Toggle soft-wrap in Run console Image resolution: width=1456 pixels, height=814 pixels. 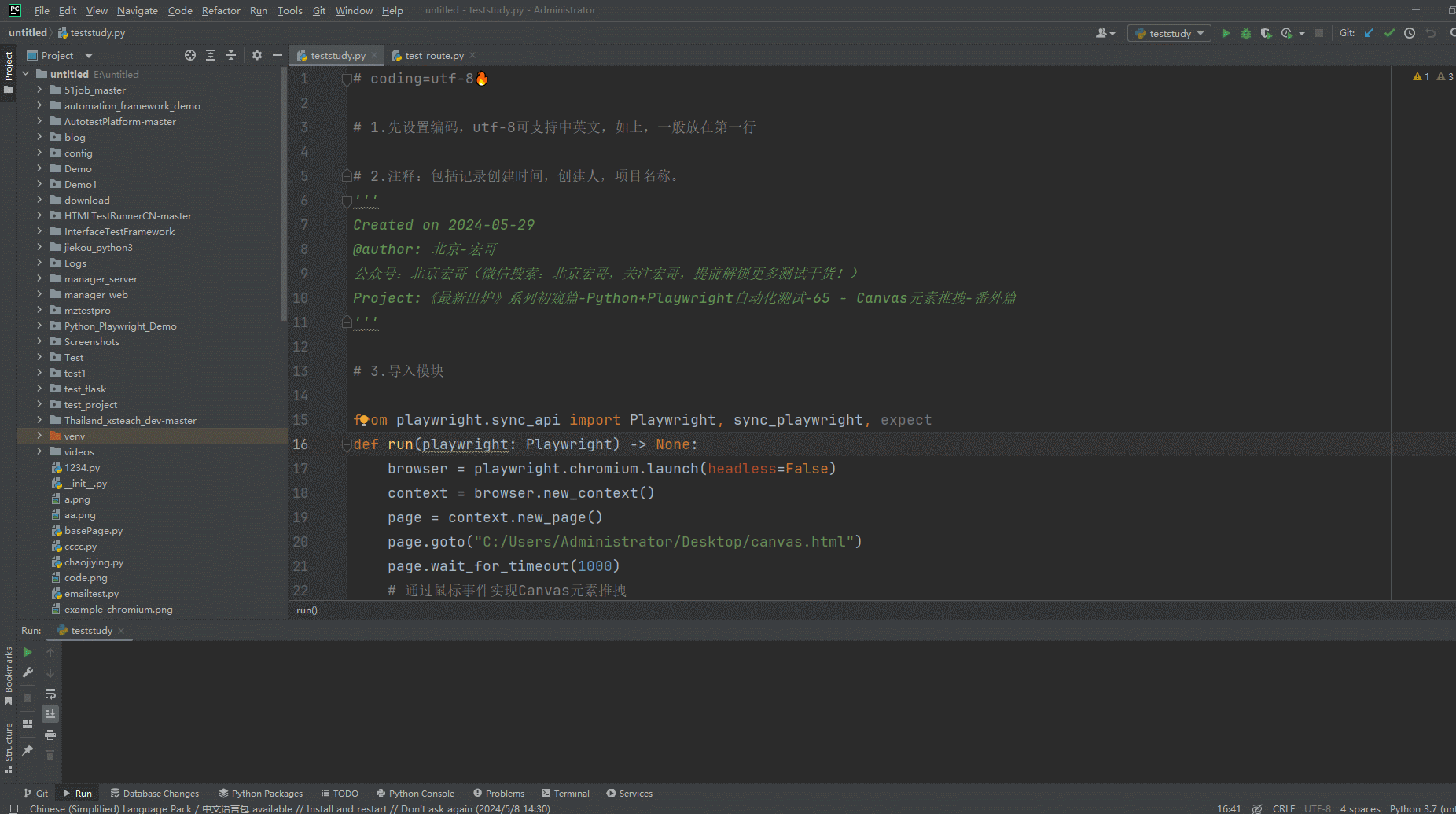[50, 694]
